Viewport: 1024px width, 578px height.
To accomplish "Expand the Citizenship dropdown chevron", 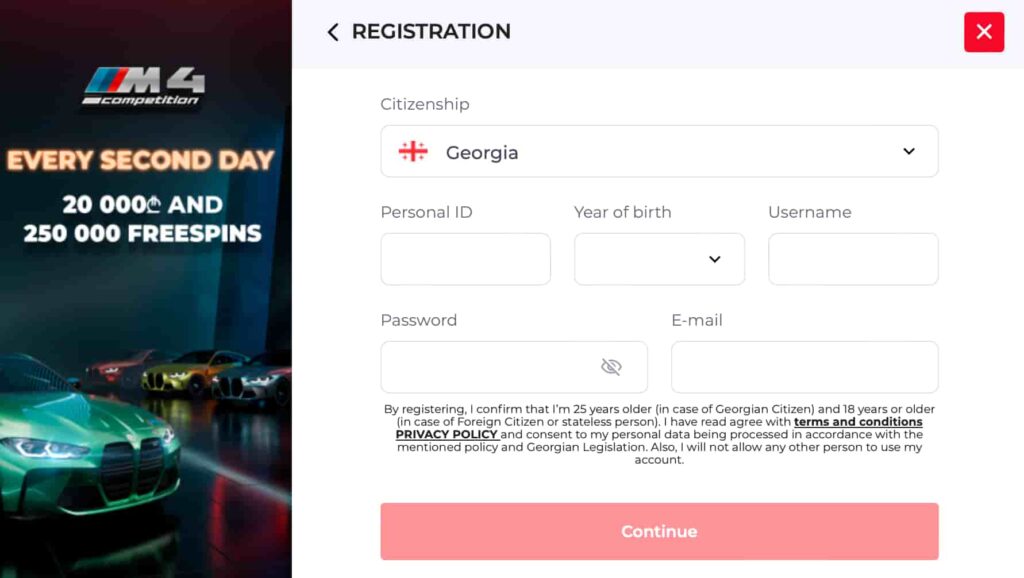I will tap(908, 152).
